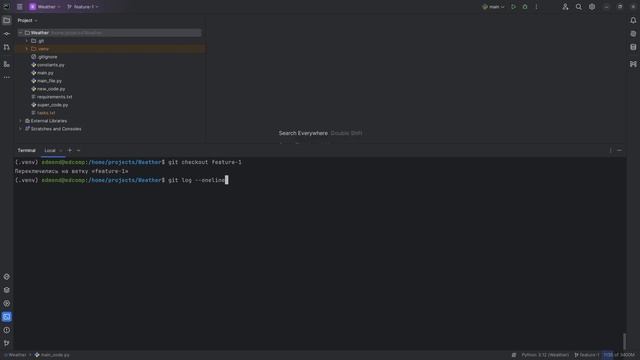Select constants.py in the project tree
Viewport: 640px width, 360px height.
coord(48,65)
